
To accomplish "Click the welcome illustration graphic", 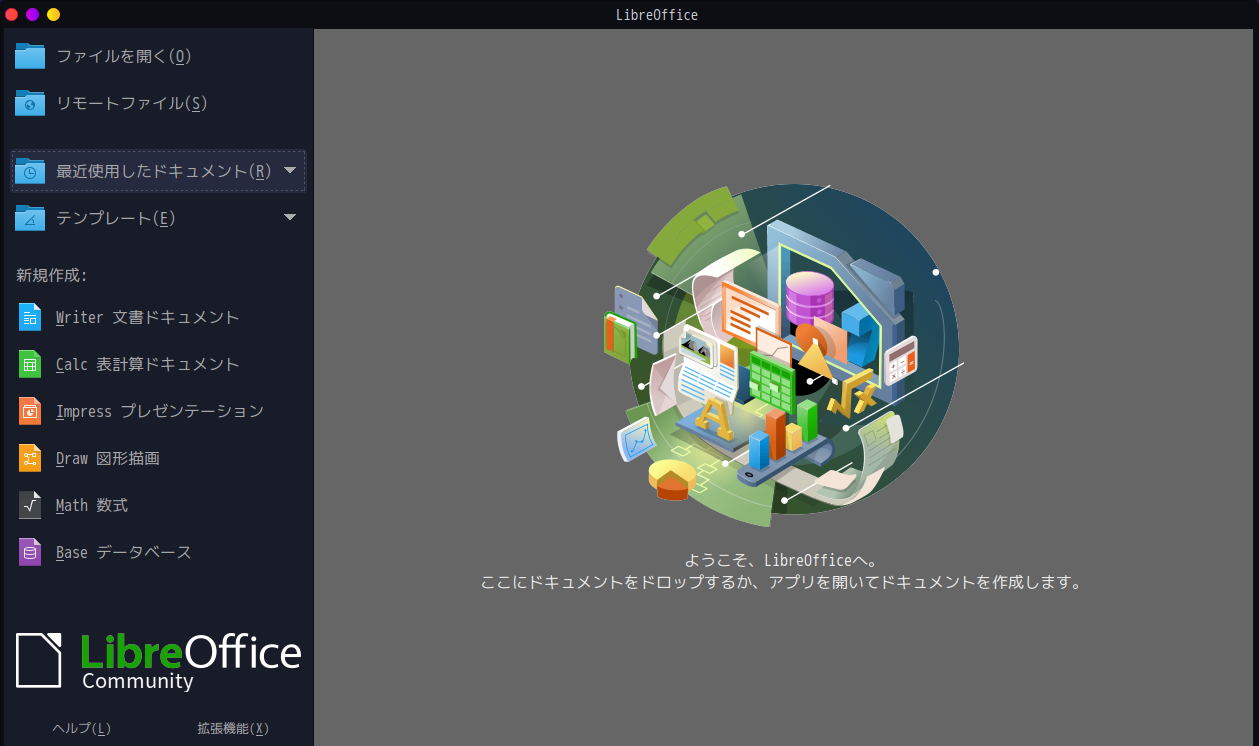I will click(x=783, y=355).
